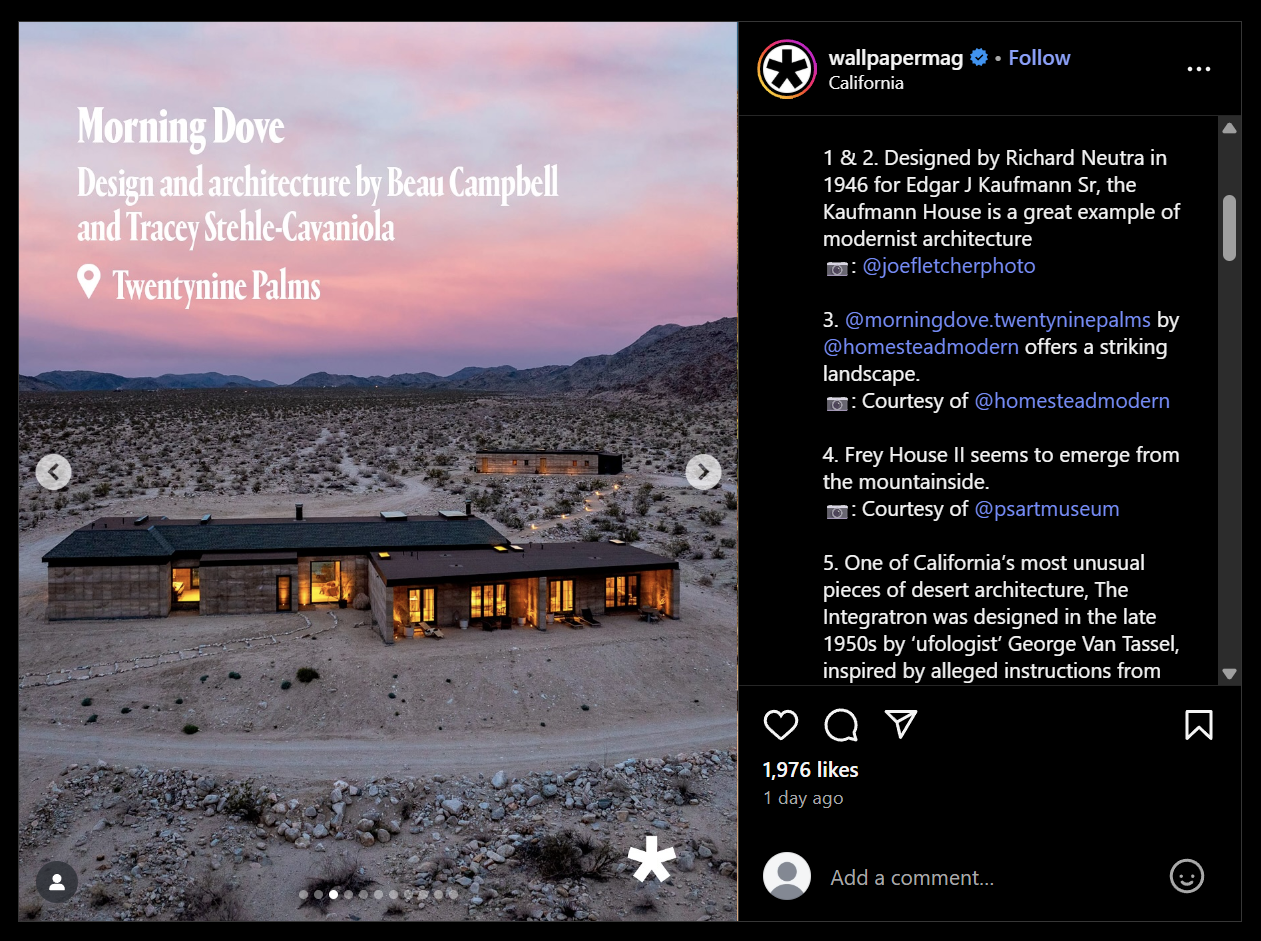1261x941 pixels.
Task: Click the caption scrollbar down arrow
Action: point(1230,674)
